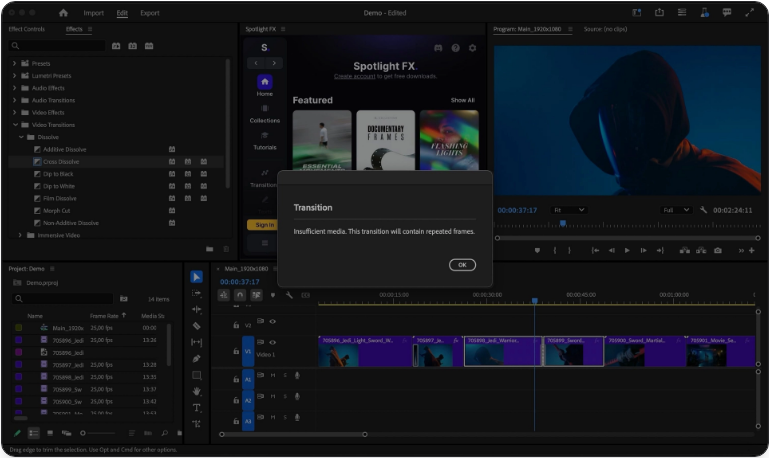Click OK in the Transition dialog

coord(461,265)
